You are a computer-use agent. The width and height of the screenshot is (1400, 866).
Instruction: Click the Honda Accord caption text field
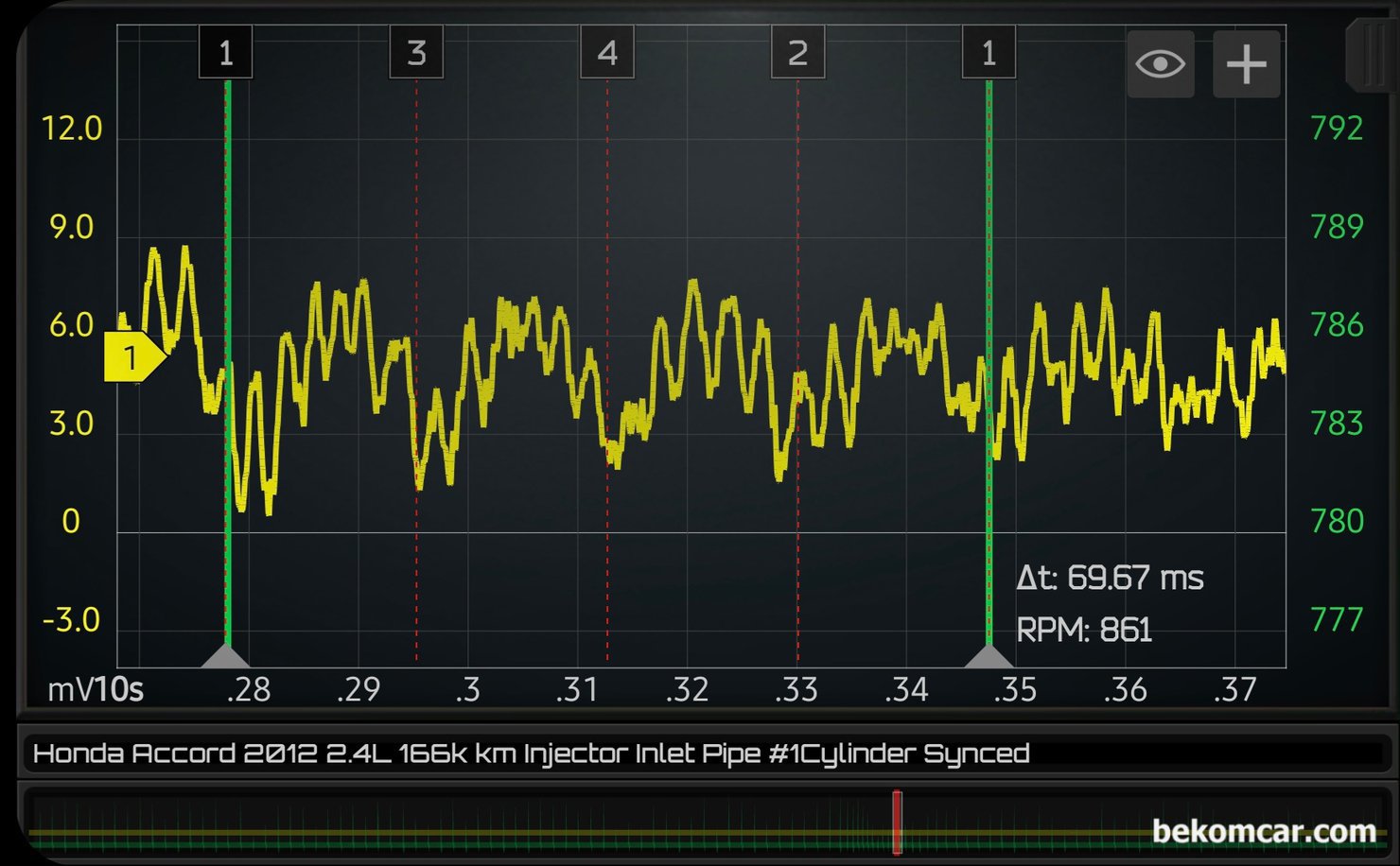click(530, 753)
